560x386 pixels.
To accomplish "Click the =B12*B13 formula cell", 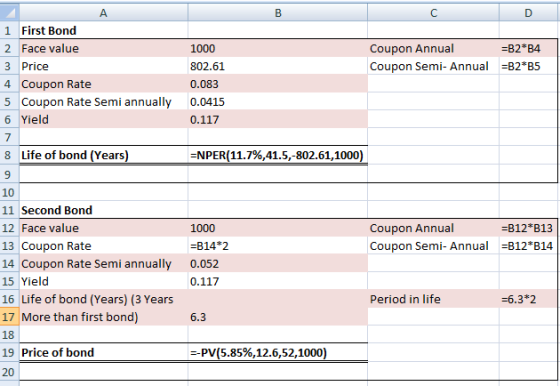I will tap(529, 228).
